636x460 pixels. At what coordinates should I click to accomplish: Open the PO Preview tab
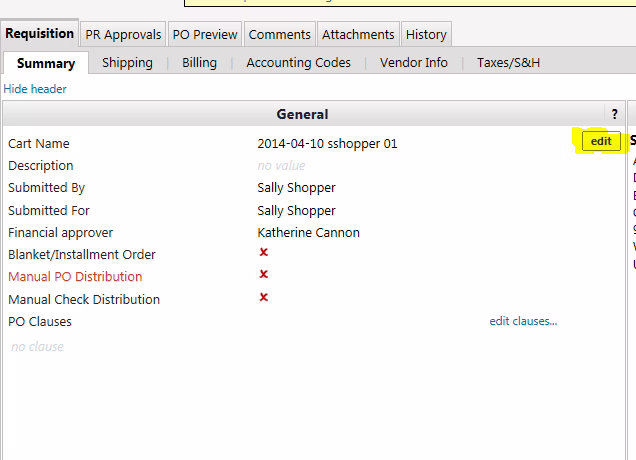click(x=205, y=34)
